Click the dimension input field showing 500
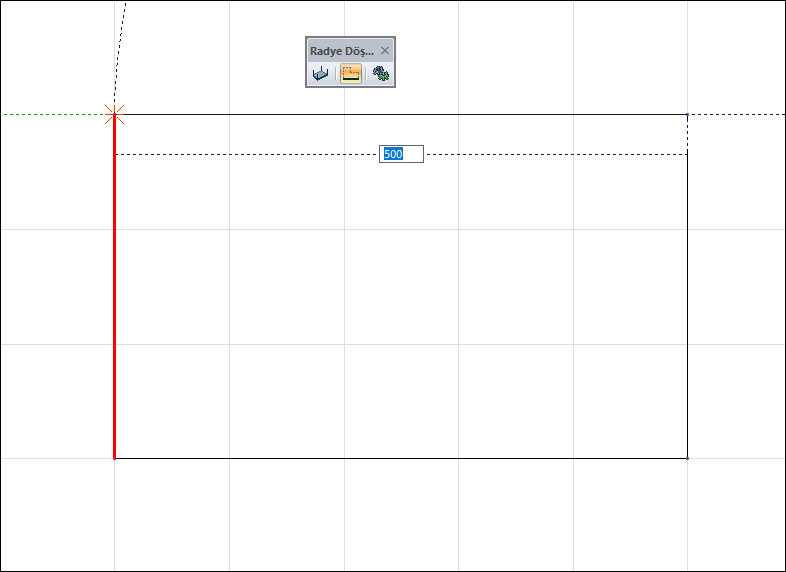The height and width of the screenshot is (572, 786). [x=401, y=154]
